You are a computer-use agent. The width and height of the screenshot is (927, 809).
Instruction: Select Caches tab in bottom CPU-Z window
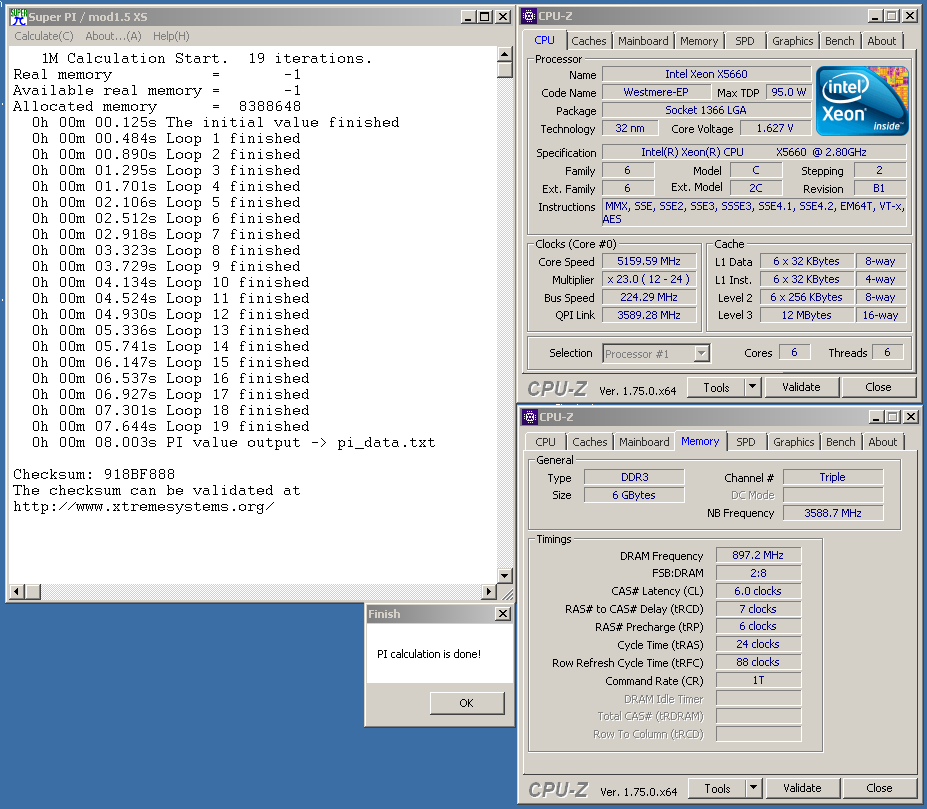point(589,442)
